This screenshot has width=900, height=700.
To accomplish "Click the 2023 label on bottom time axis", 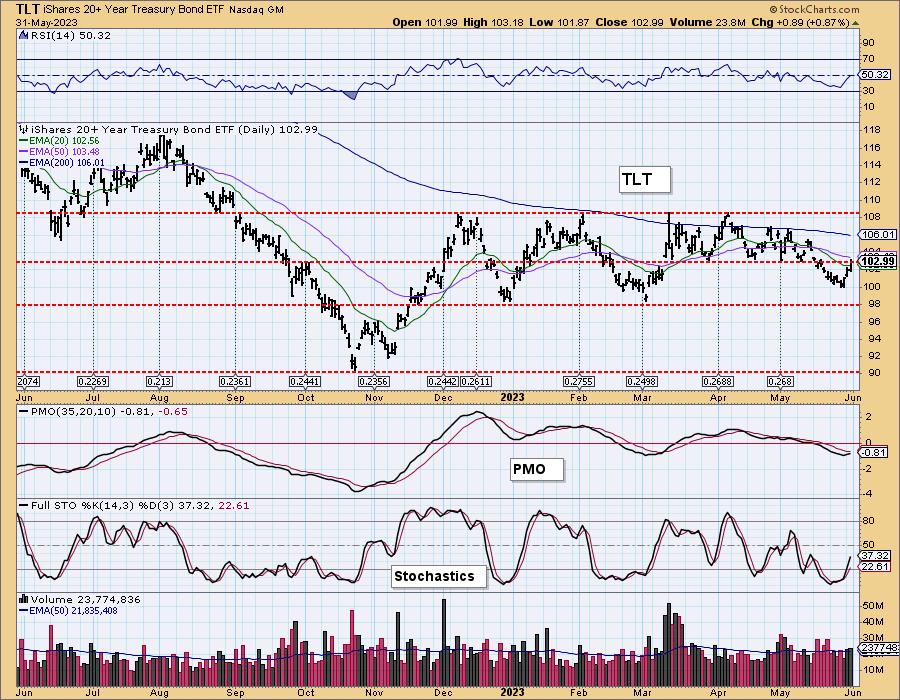I will click(512, 691).
